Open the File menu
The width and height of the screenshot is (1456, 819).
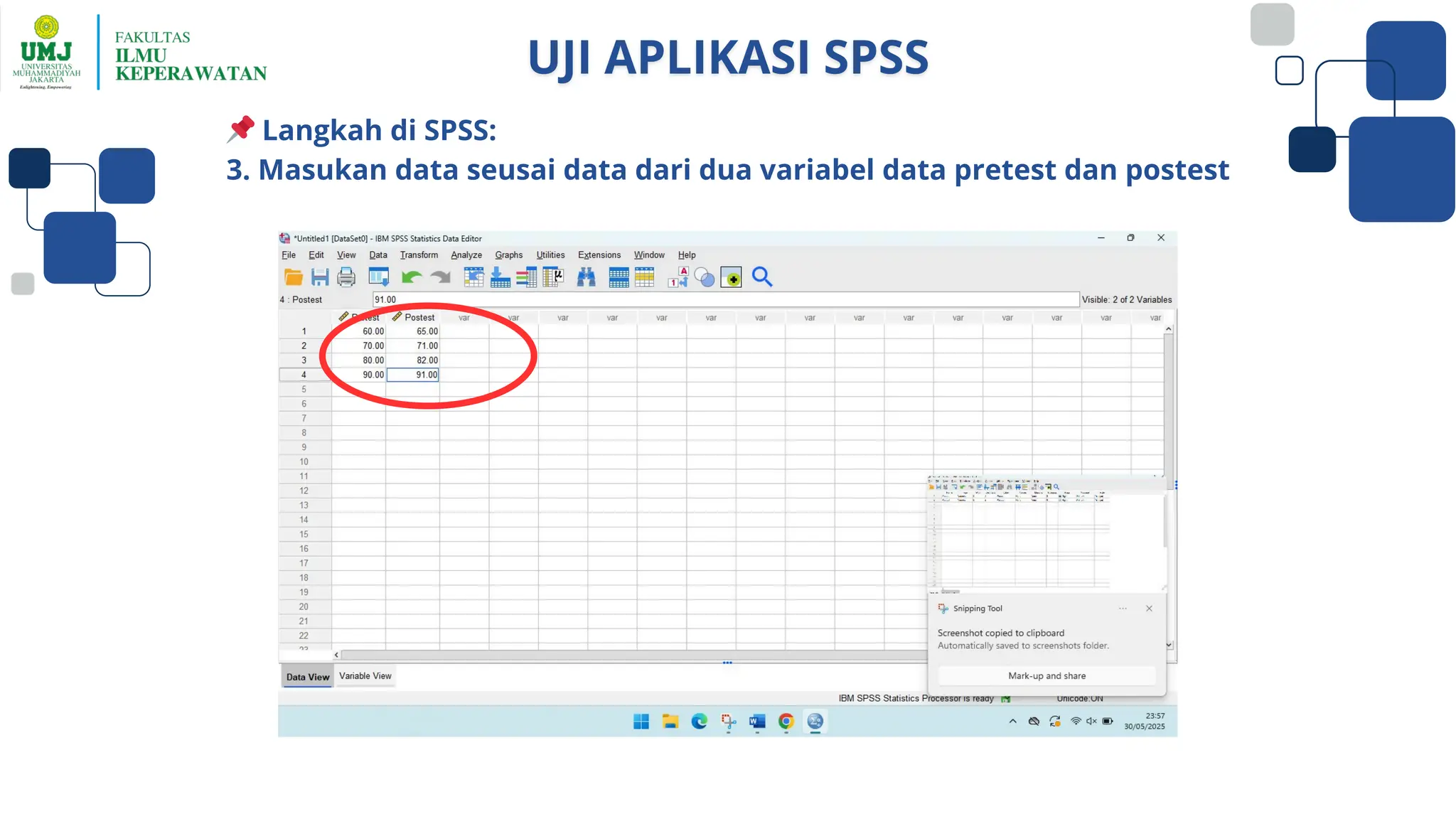pyautogui.click(x=289, y=255)
